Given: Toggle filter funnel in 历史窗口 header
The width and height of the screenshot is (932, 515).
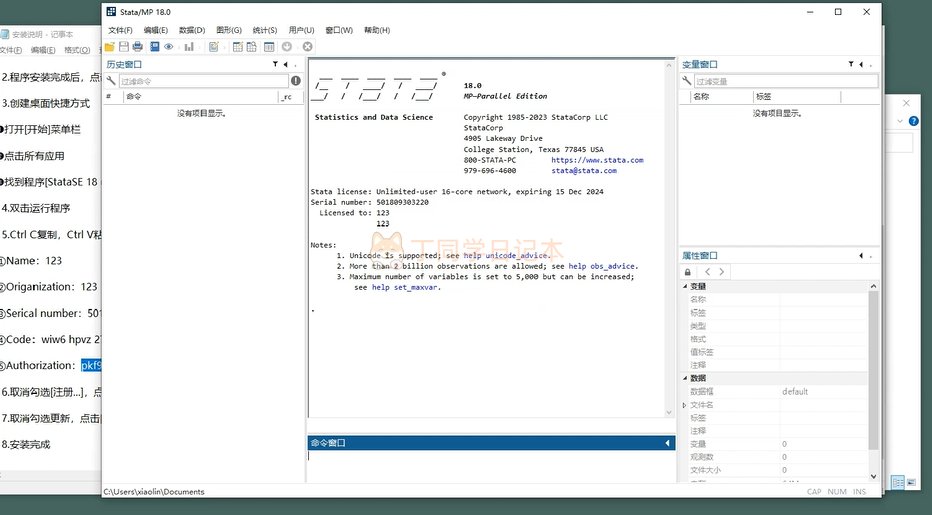Looking at the screenshot, I should click(275, 64).
